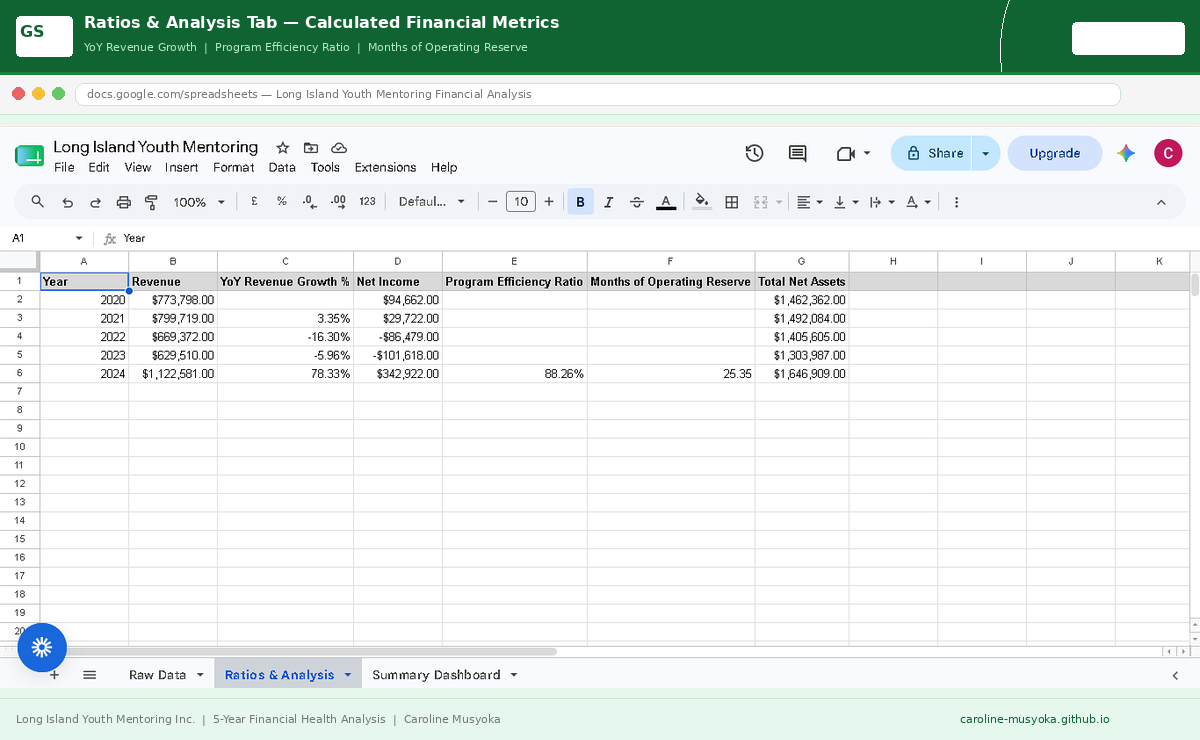Format as currency with pound icon
The width and height of the screenshot is (1200, 740).
click(x=254, y=201)
